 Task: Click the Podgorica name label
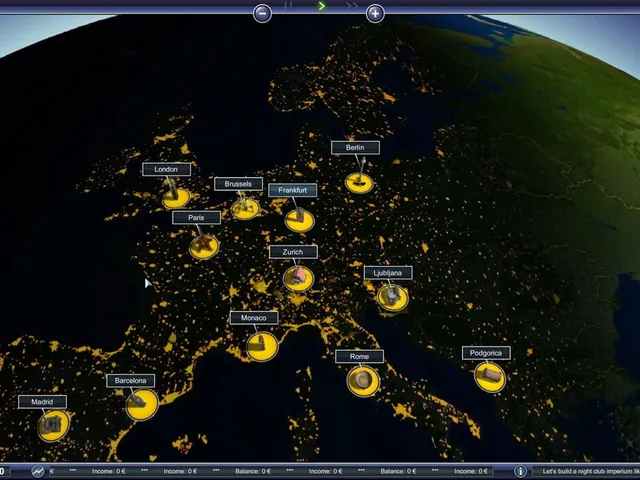click(x=486, y=353)
